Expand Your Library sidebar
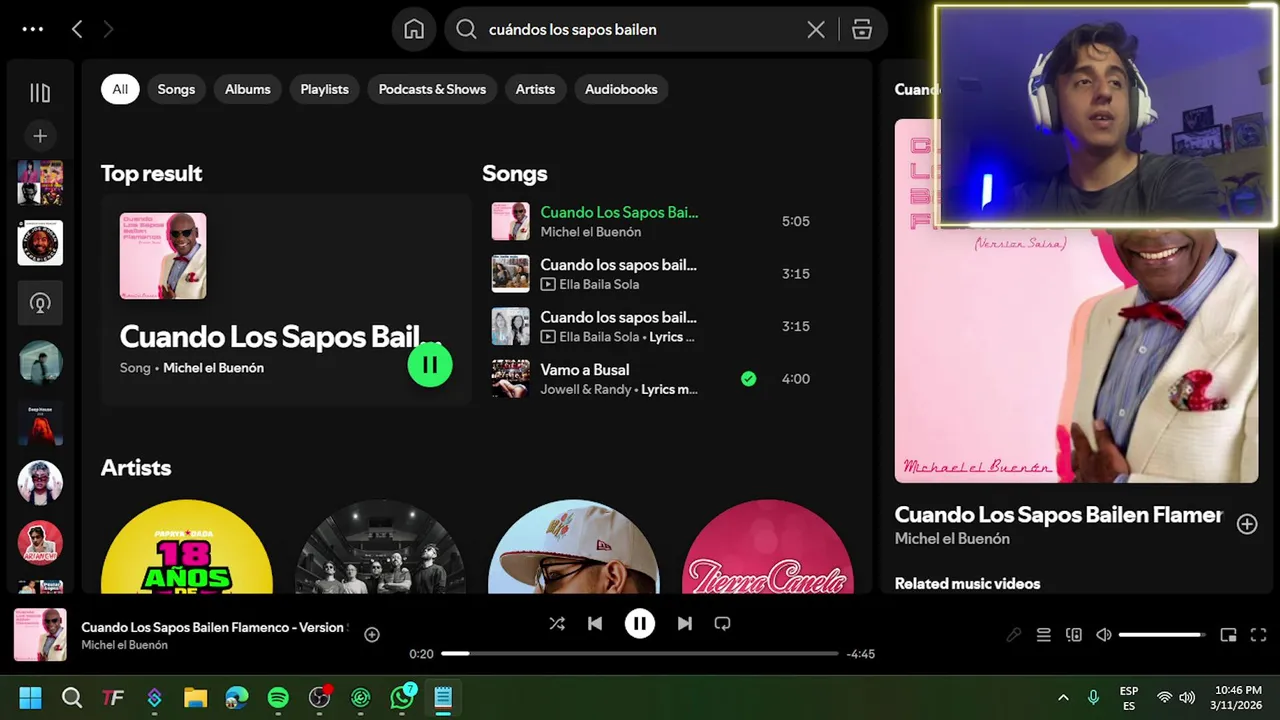This screenshot has height=720, width=1280. [x=40, y=93]
